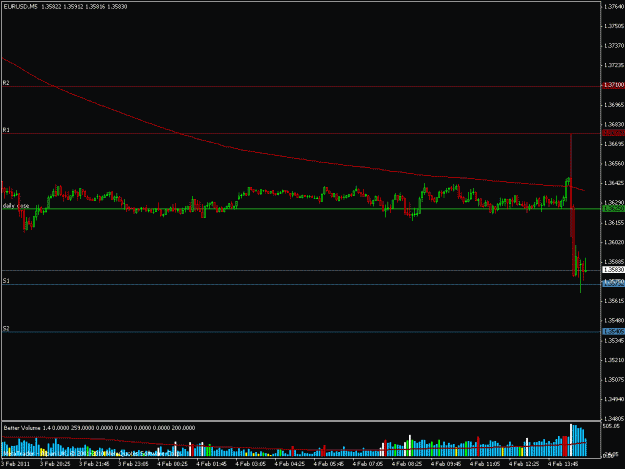Click the '3 Feb 2011' time axis label
The width and height of the screenshot is (625, 469).
[16, 464]
